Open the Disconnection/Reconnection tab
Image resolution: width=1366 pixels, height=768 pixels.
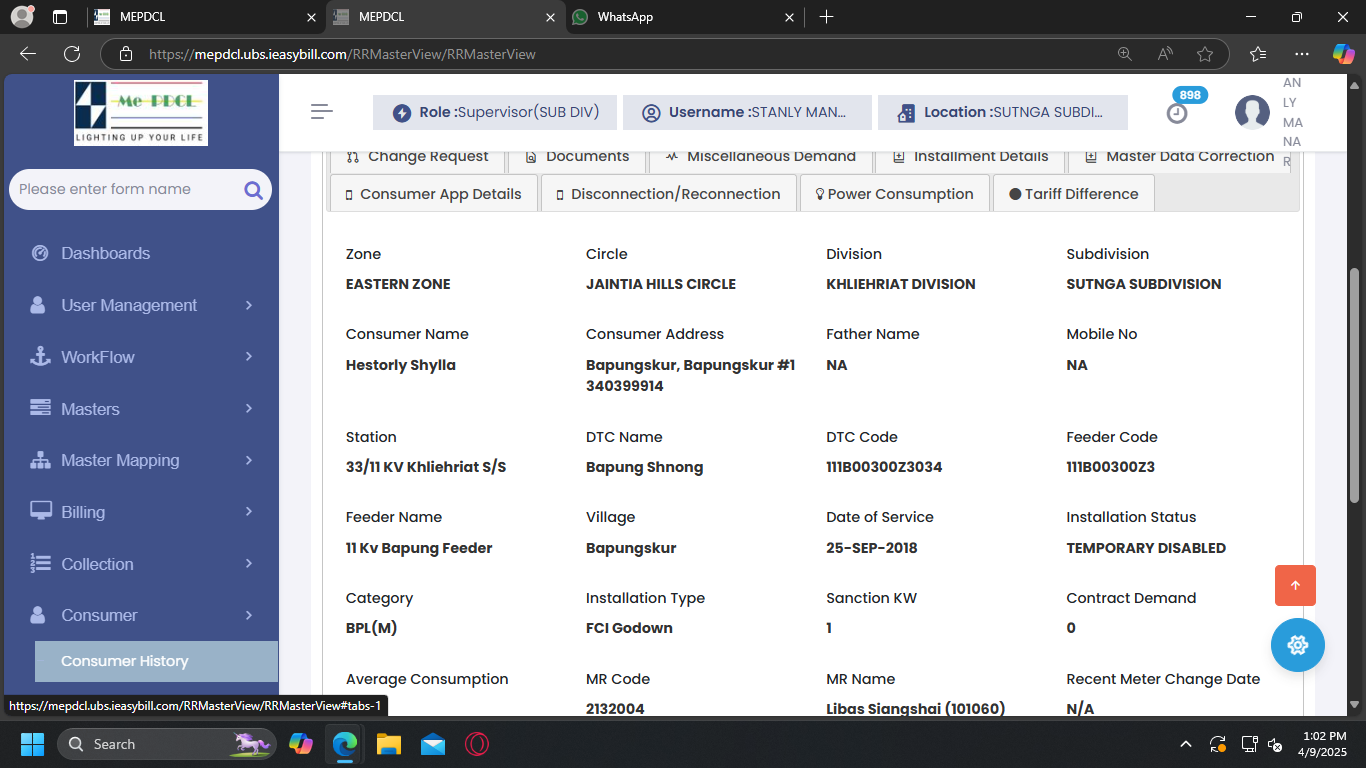coord(668,194)
